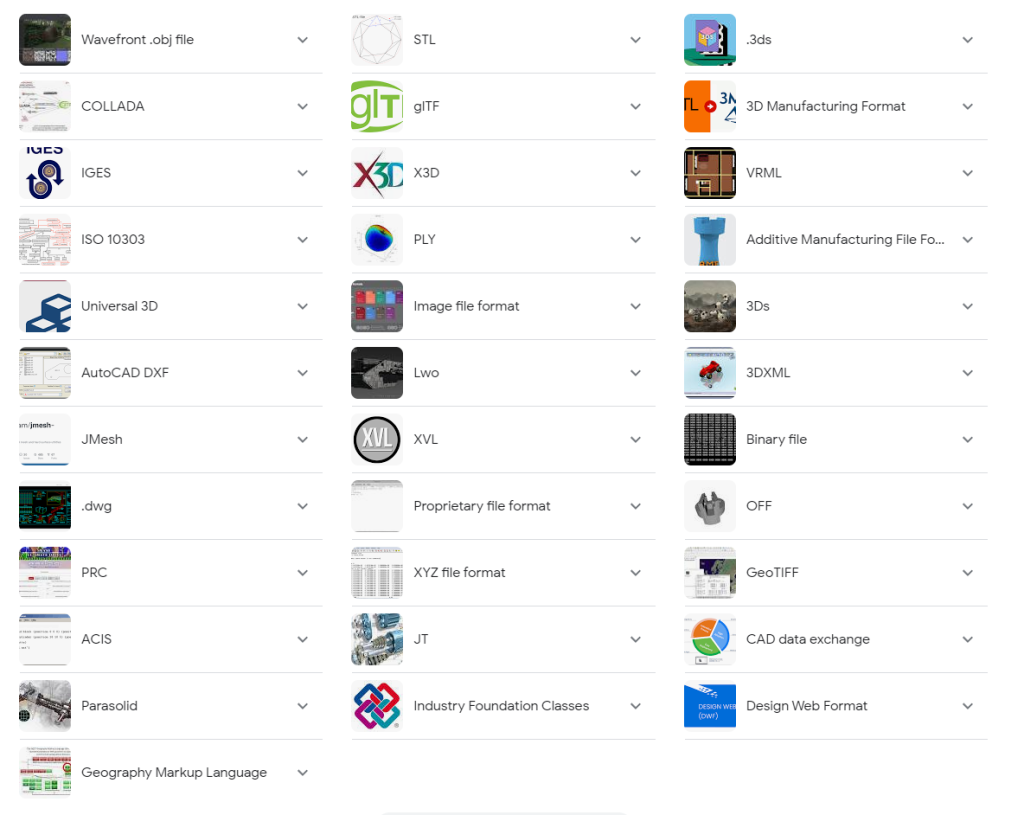Screen dimensions: 1024x815
Task: Click the Design Web Format blue icon
Action: (x=710, y=706)
